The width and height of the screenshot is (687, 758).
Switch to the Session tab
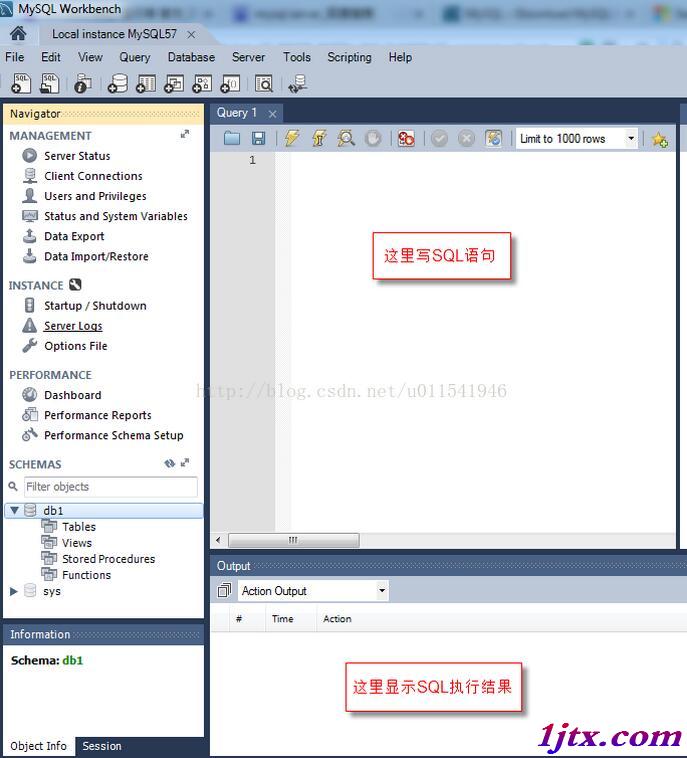102,746
